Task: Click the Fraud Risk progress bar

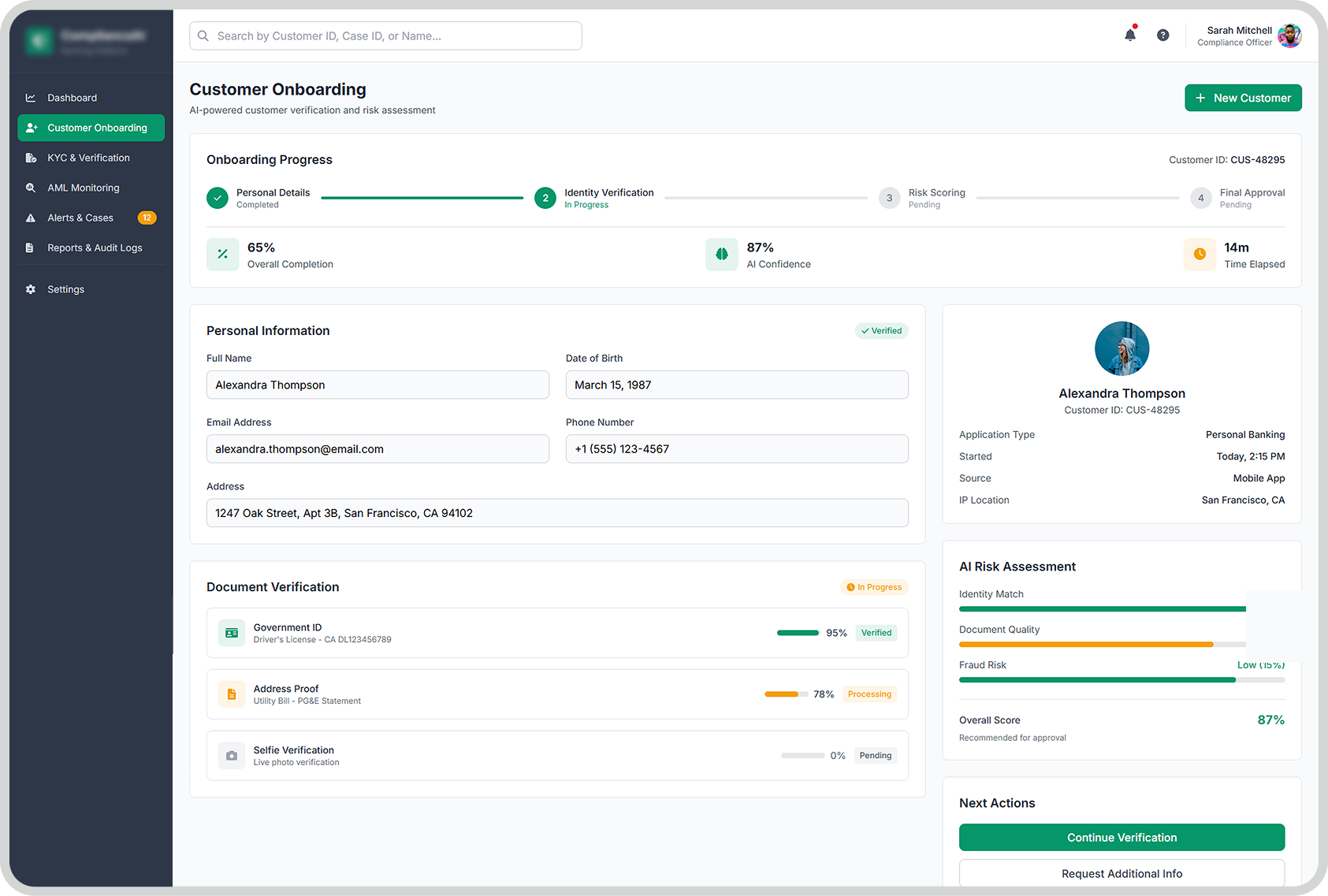Action: pyautogui.click(x=1122, y=680)
